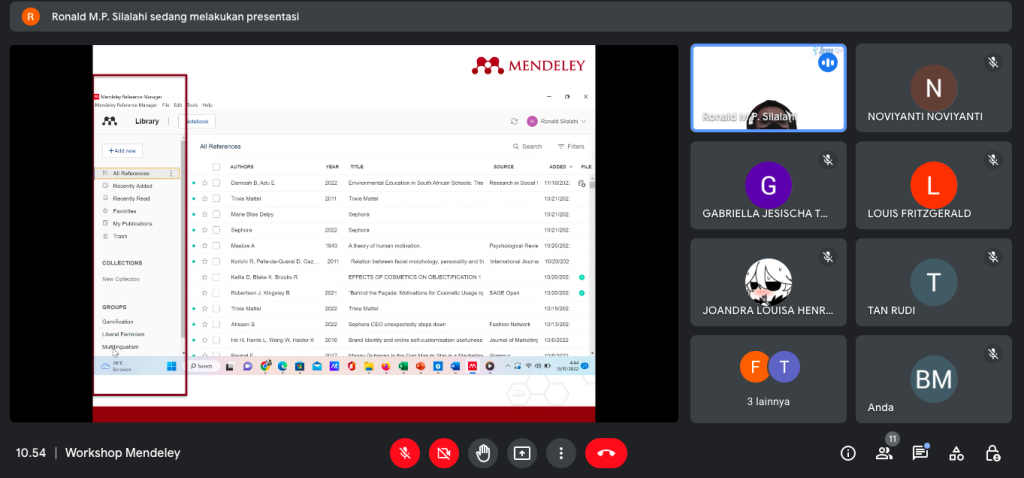Open Help menu in Mendeley
1024x478 pixels.
[x=208, y=105]
